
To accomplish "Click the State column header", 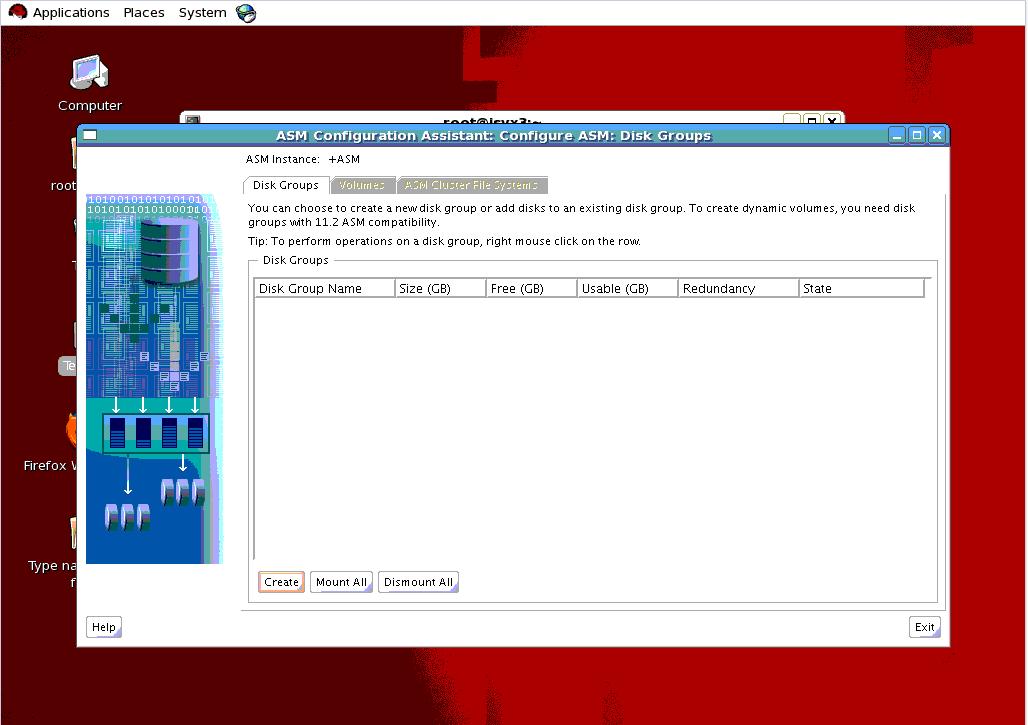I will coord(861,288).
